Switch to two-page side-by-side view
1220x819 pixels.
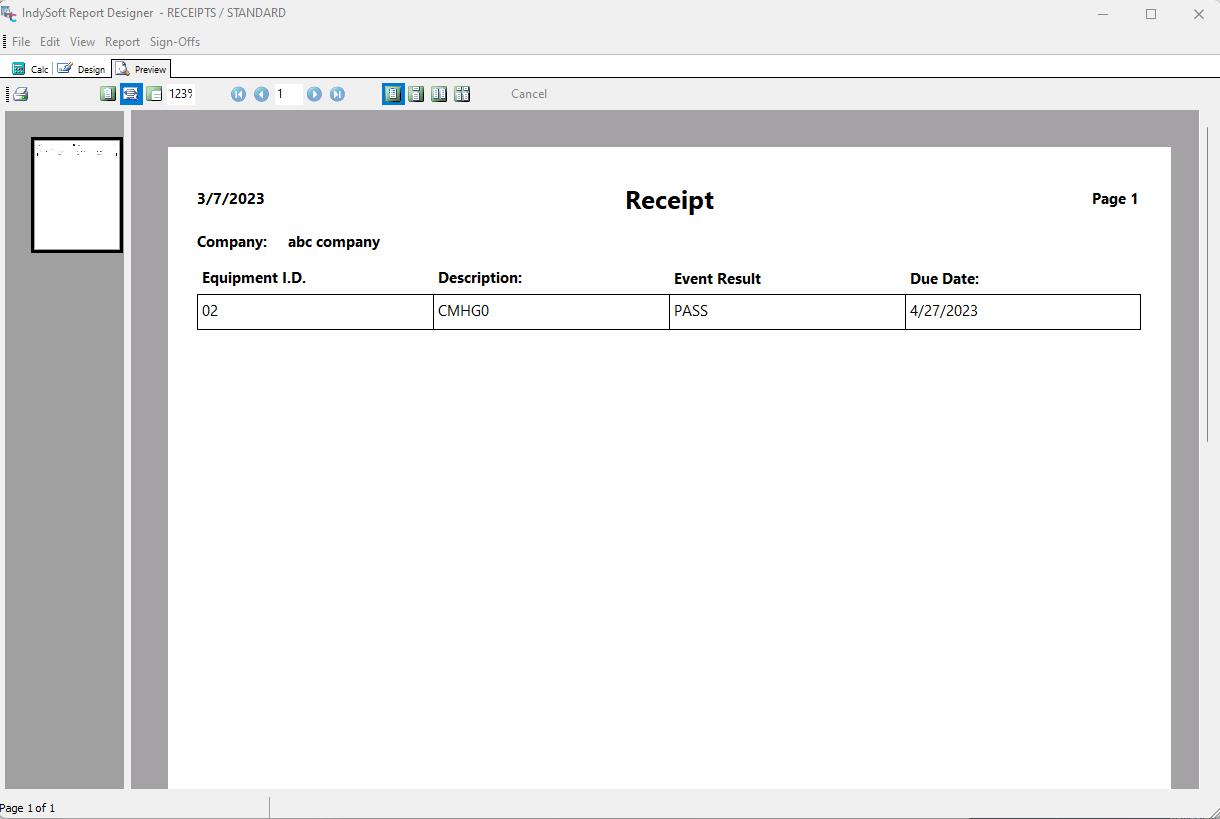(439, 94)
